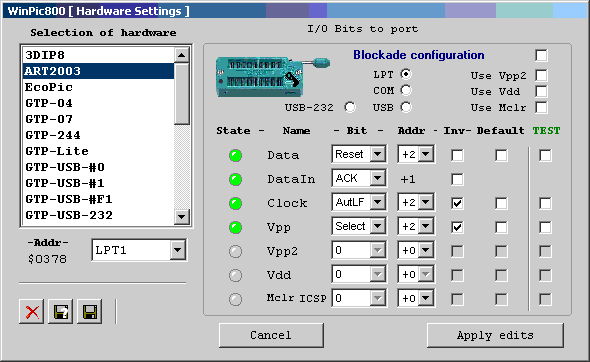Select the USB port radio button

point(406,107)
